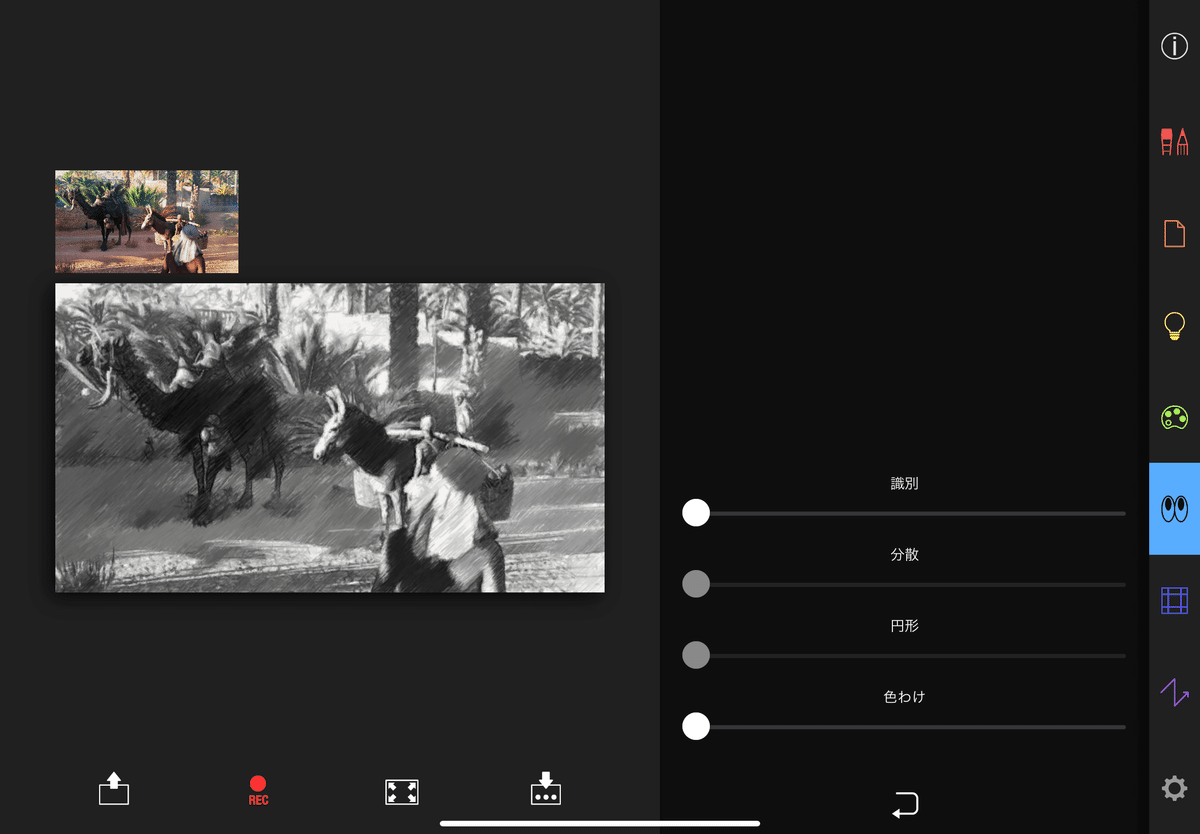Screen dimensions: 1200x834
Task: Start recording with the REC button
Action: (x=258, y=790)
